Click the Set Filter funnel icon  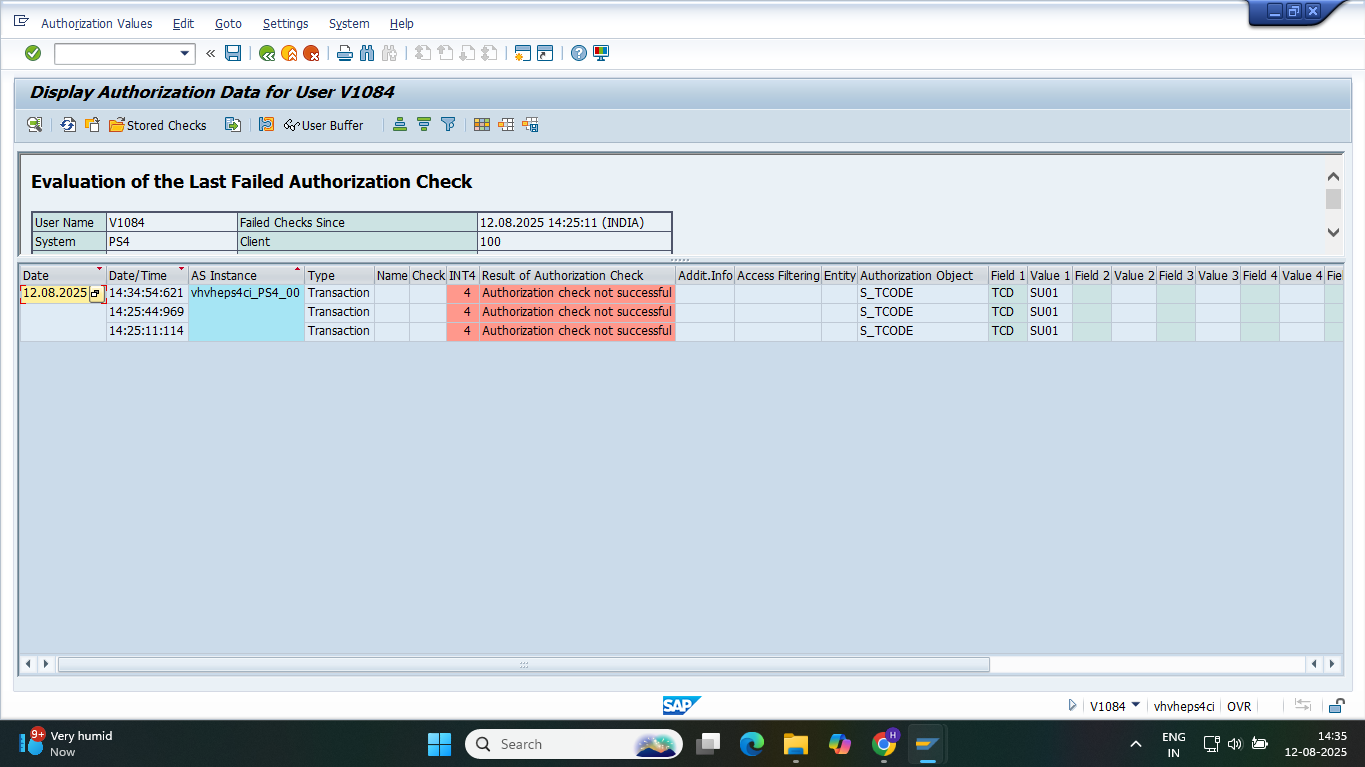pos(448,125)
